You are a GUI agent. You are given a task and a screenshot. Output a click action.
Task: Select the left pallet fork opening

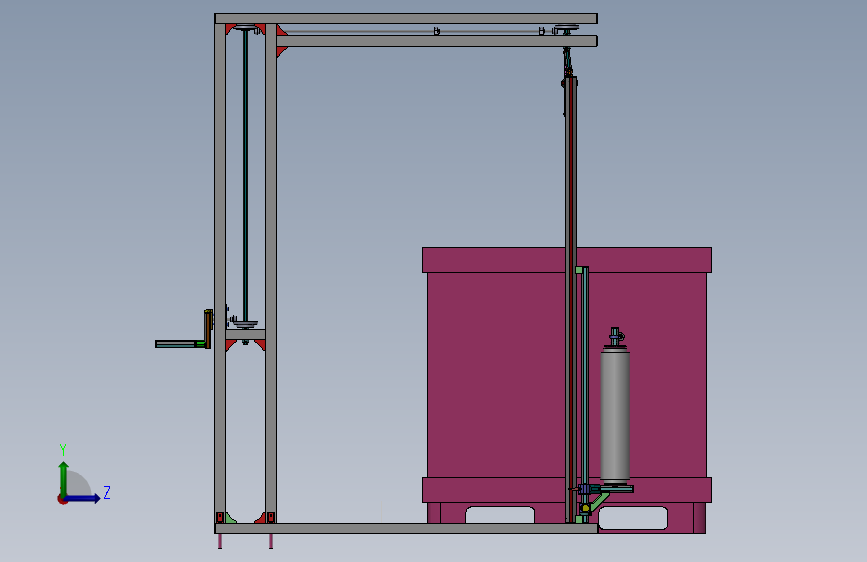pyautogui.click(x=500, y=514)
